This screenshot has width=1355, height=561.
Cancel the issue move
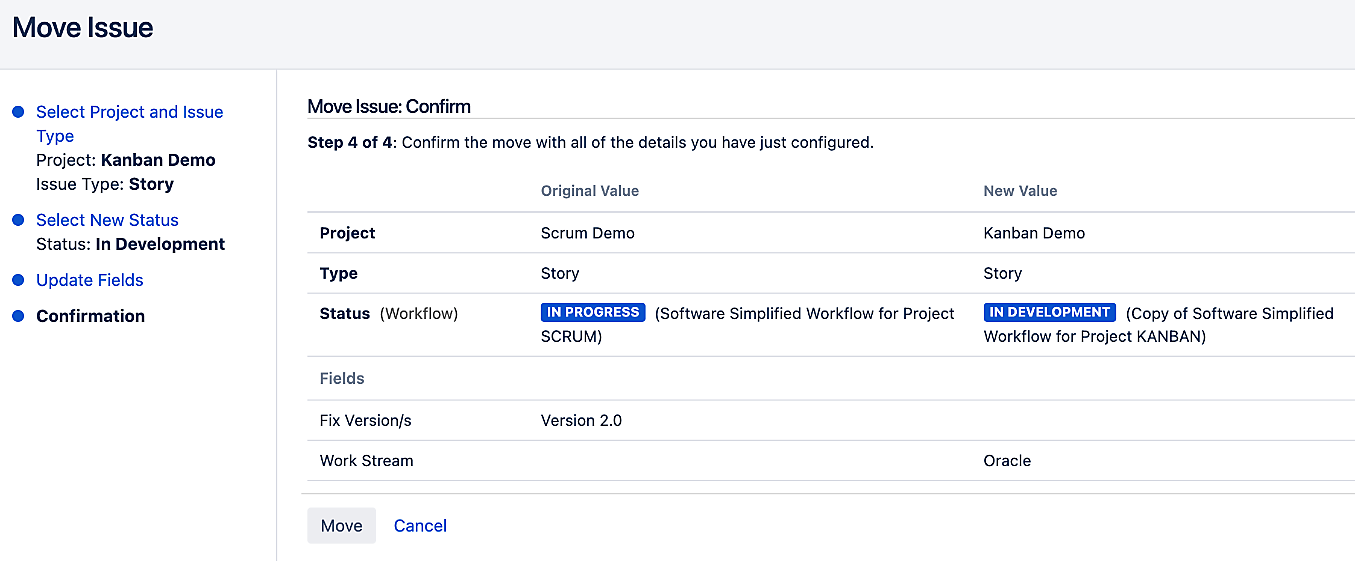(420, 526)
